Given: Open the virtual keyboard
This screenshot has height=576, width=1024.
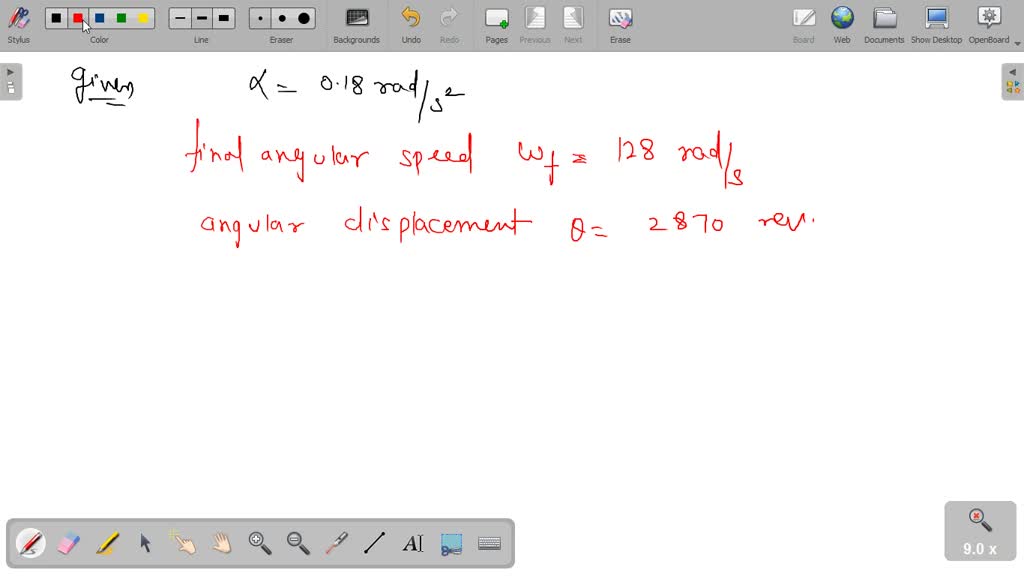Looking at the screenshot, I should [489, 543].
